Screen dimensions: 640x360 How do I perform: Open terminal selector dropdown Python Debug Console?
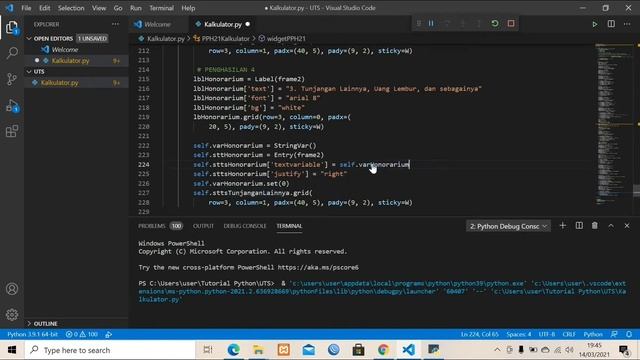tap(508, 226)
